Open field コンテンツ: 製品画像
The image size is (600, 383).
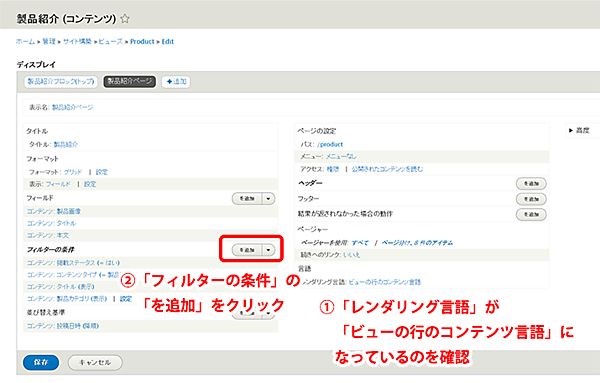pyautogui.click(x=54, y=211)
